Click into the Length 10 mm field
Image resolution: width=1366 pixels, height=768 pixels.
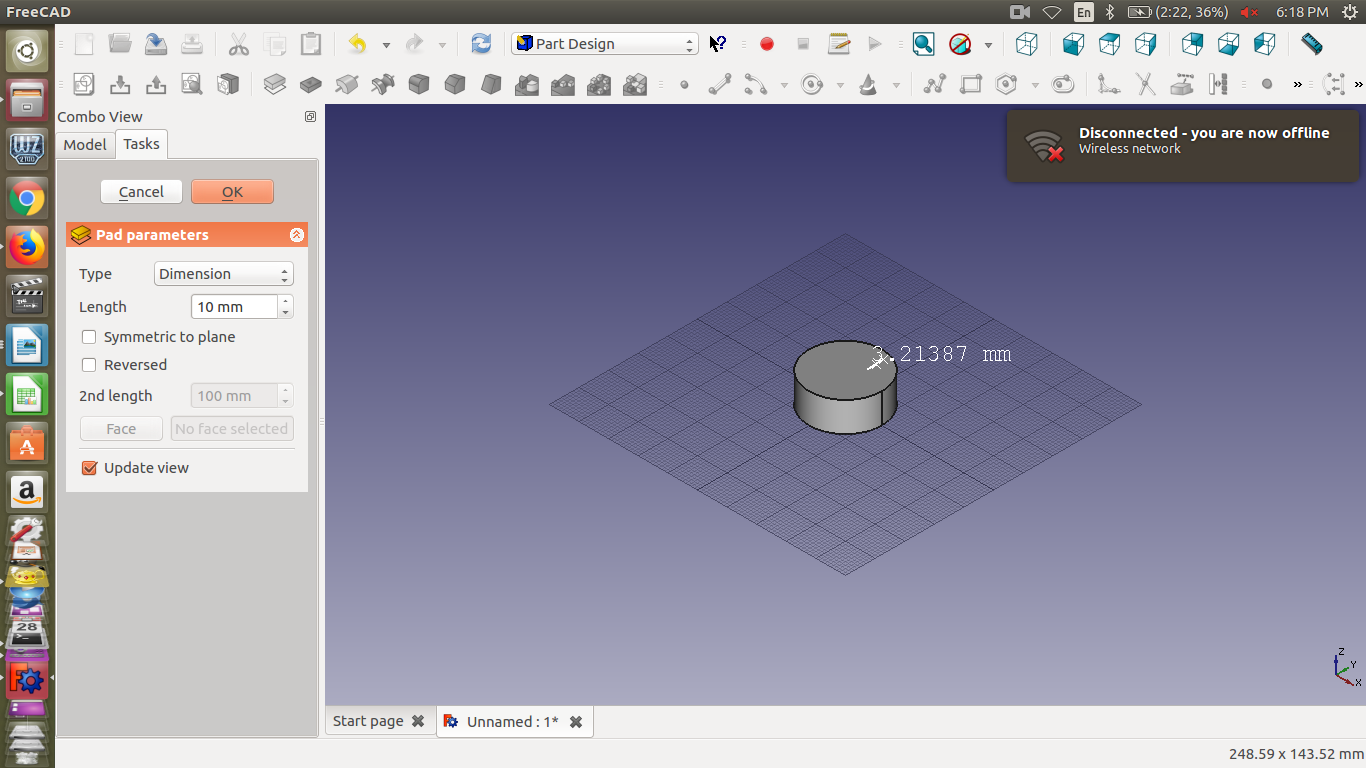(x=234, y=307)
